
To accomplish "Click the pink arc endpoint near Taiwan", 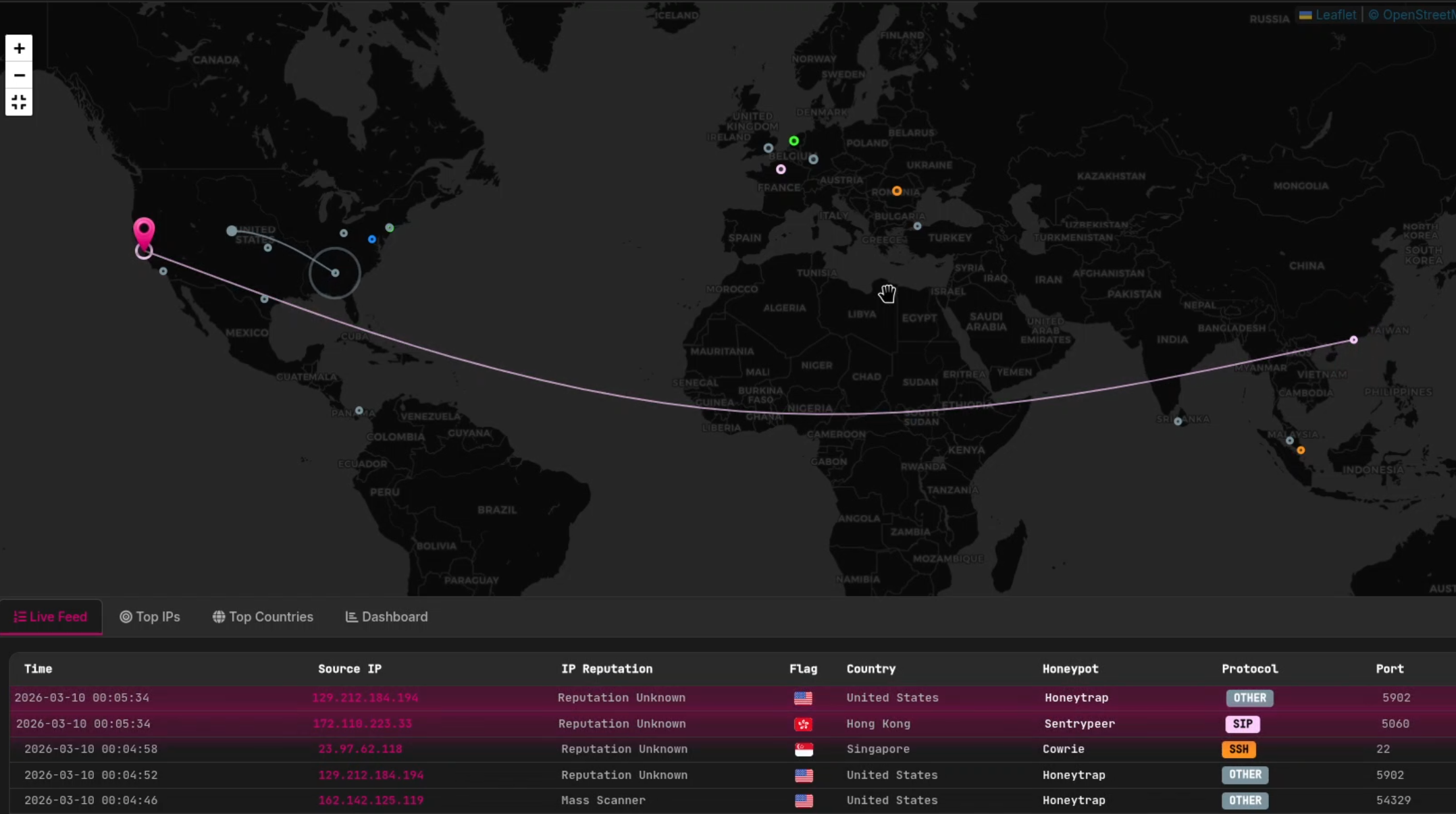I will [x=1353, y=340].
